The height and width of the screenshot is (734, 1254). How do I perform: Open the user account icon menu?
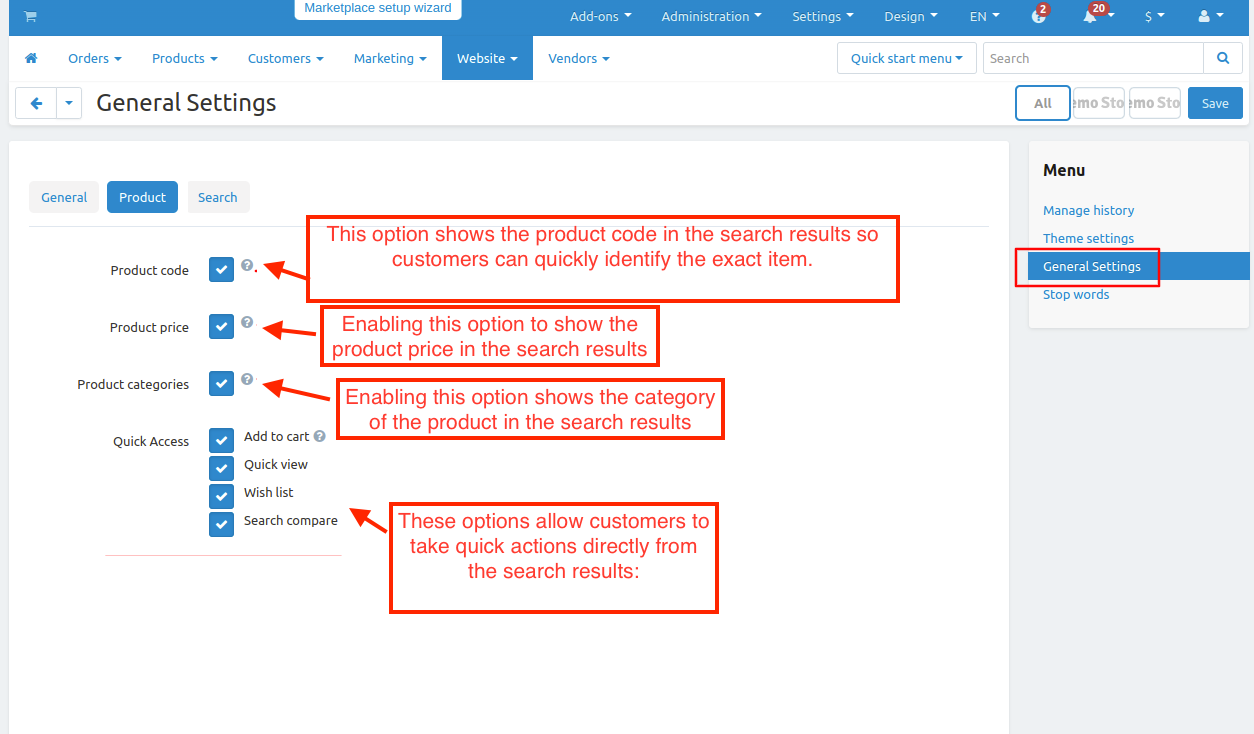tap(1204, 16)
